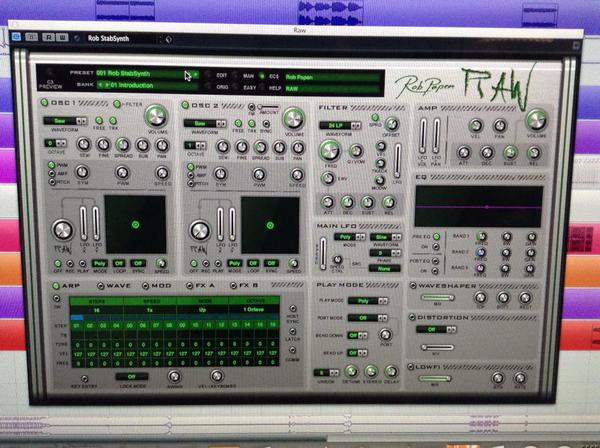The image size is (600, 448).
Task: Open the OSC 1 Saw waveform dropdown
Action: pyautogui.click(x=65, y=121)
